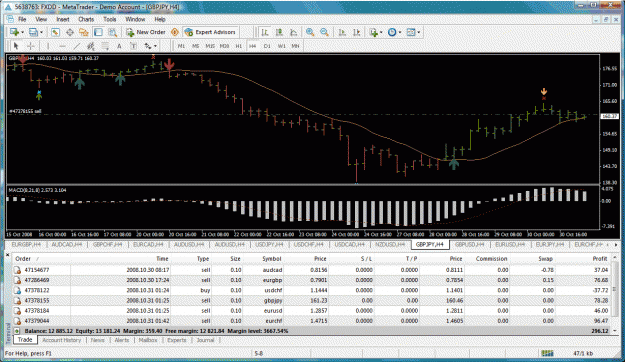Image resolution: width=625 pixels, height=362 pixels.
Task: Toggle the M30 timeframe
Action: click(224, 46)
